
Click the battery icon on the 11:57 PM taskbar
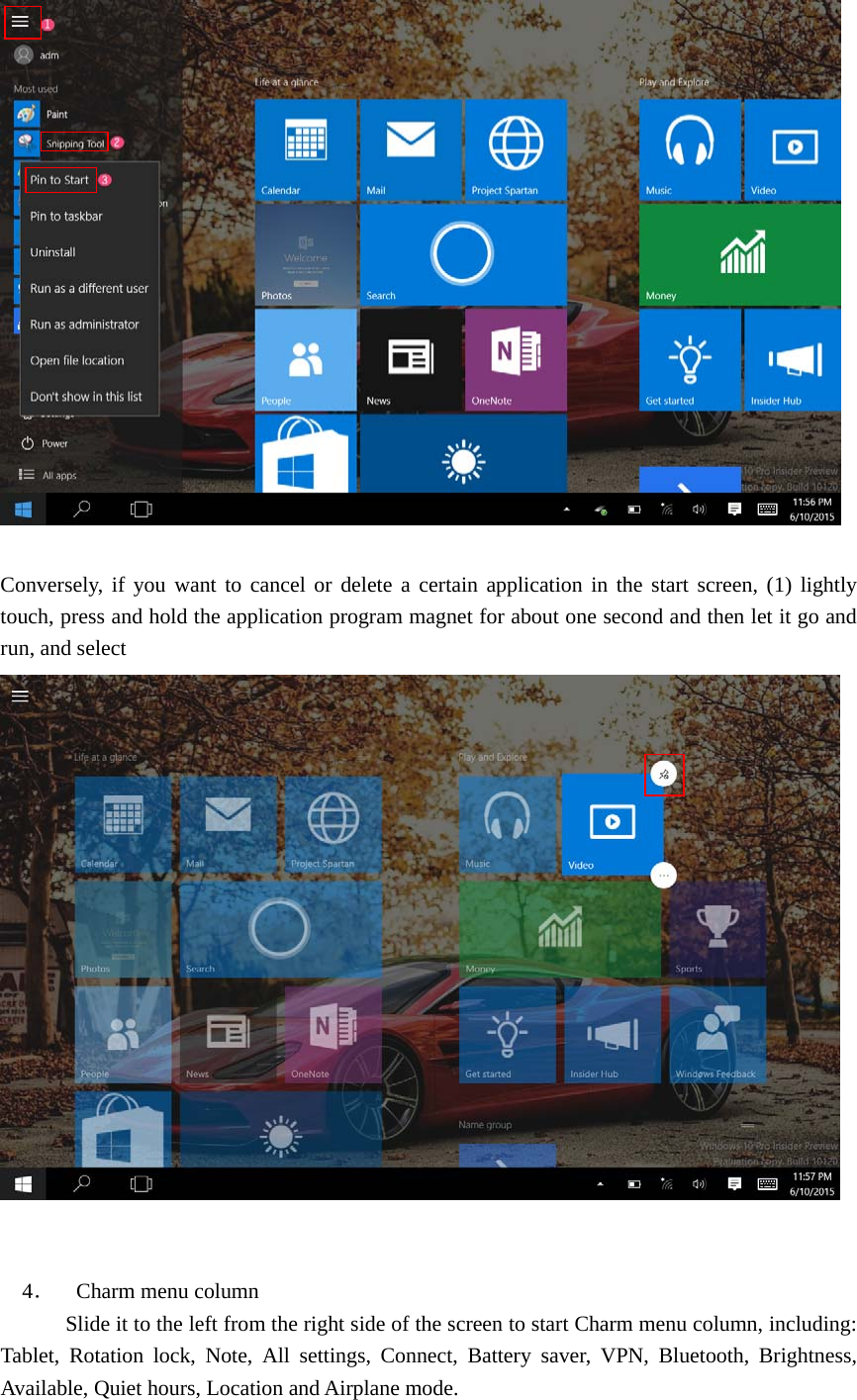pos(634,1184)
